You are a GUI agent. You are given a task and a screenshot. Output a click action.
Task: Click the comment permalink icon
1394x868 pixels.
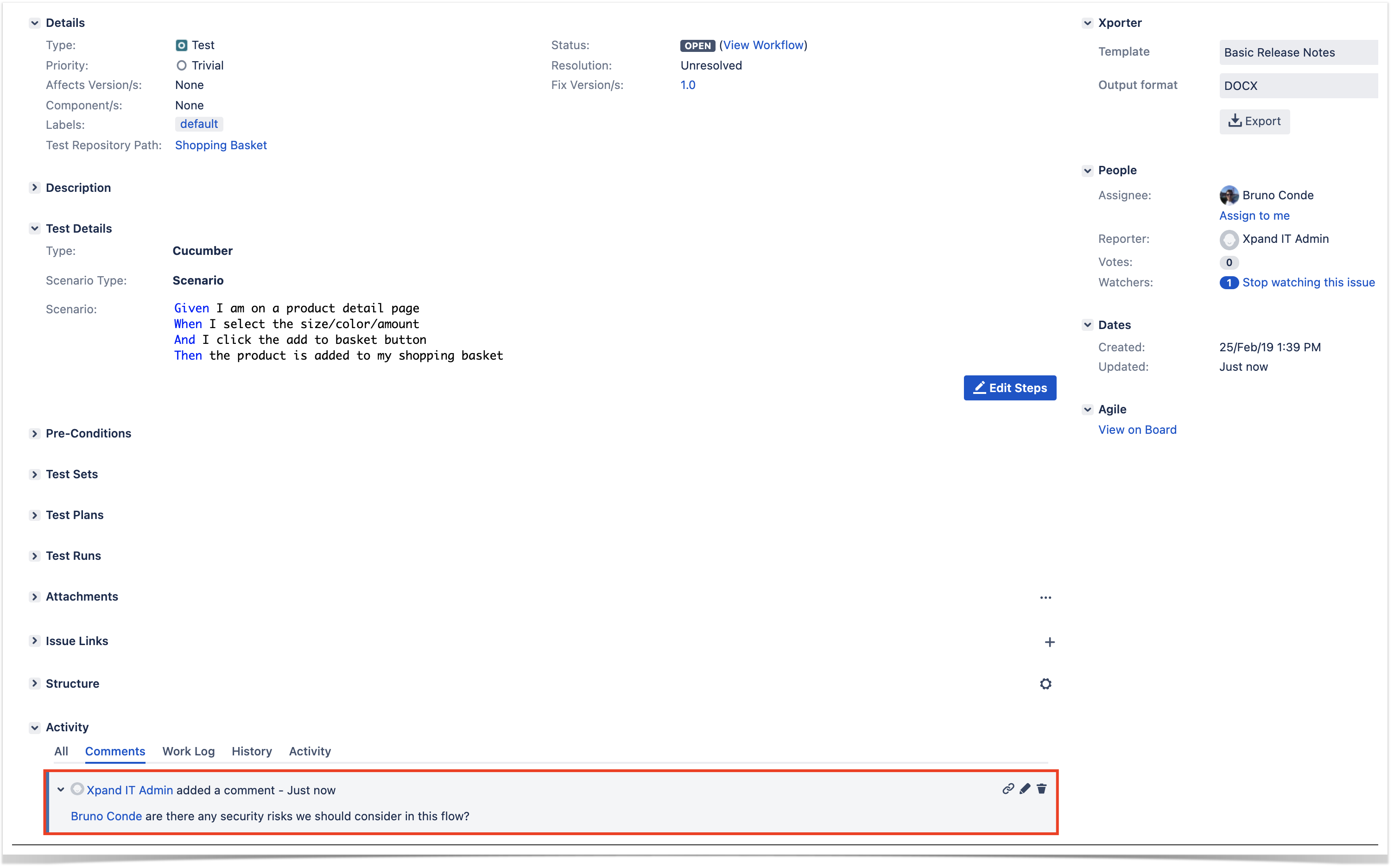[1008, 789]
